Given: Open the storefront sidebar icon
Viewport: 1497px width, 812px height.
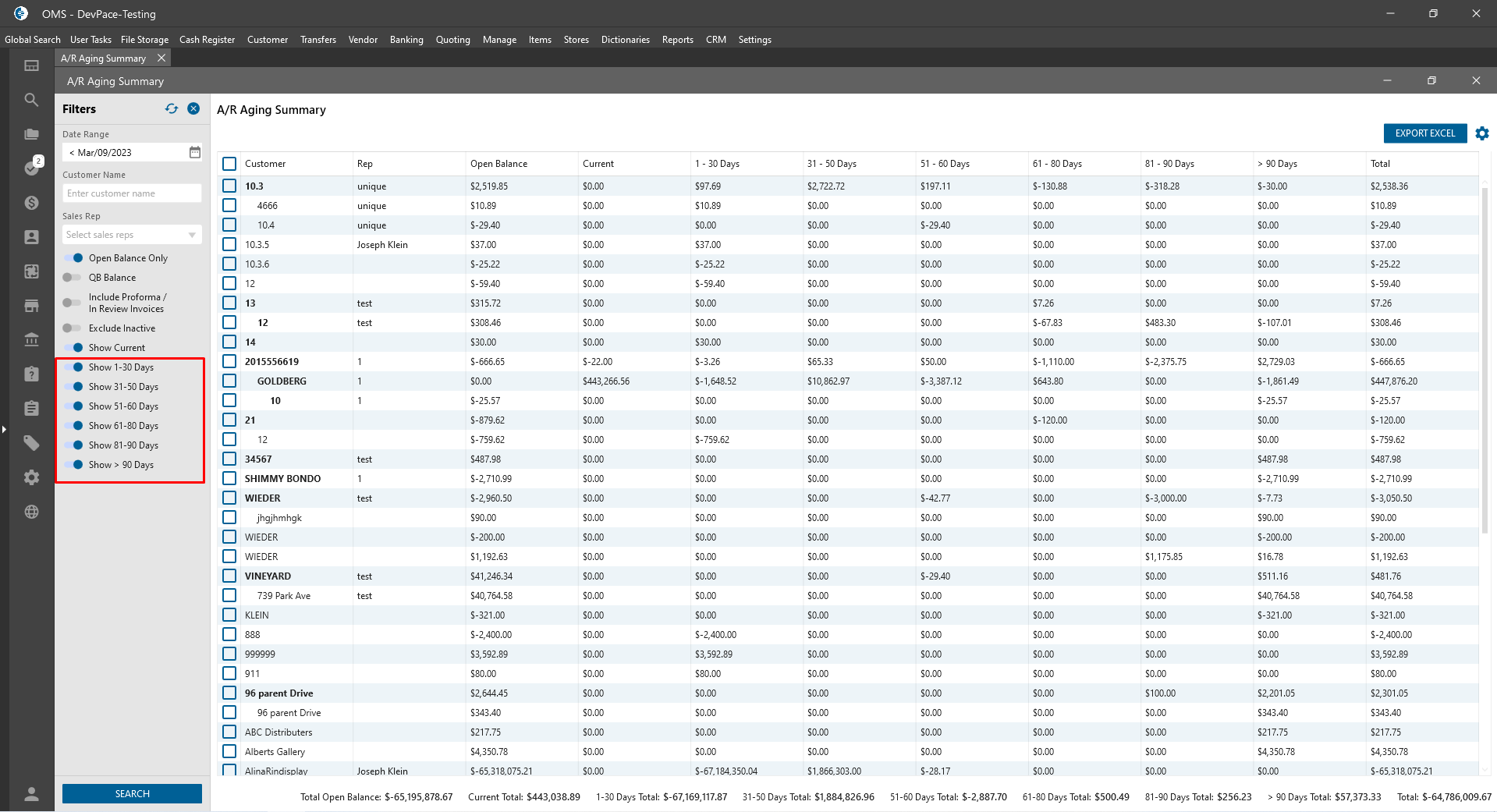Looking at the screenshot, I should 31,306.
